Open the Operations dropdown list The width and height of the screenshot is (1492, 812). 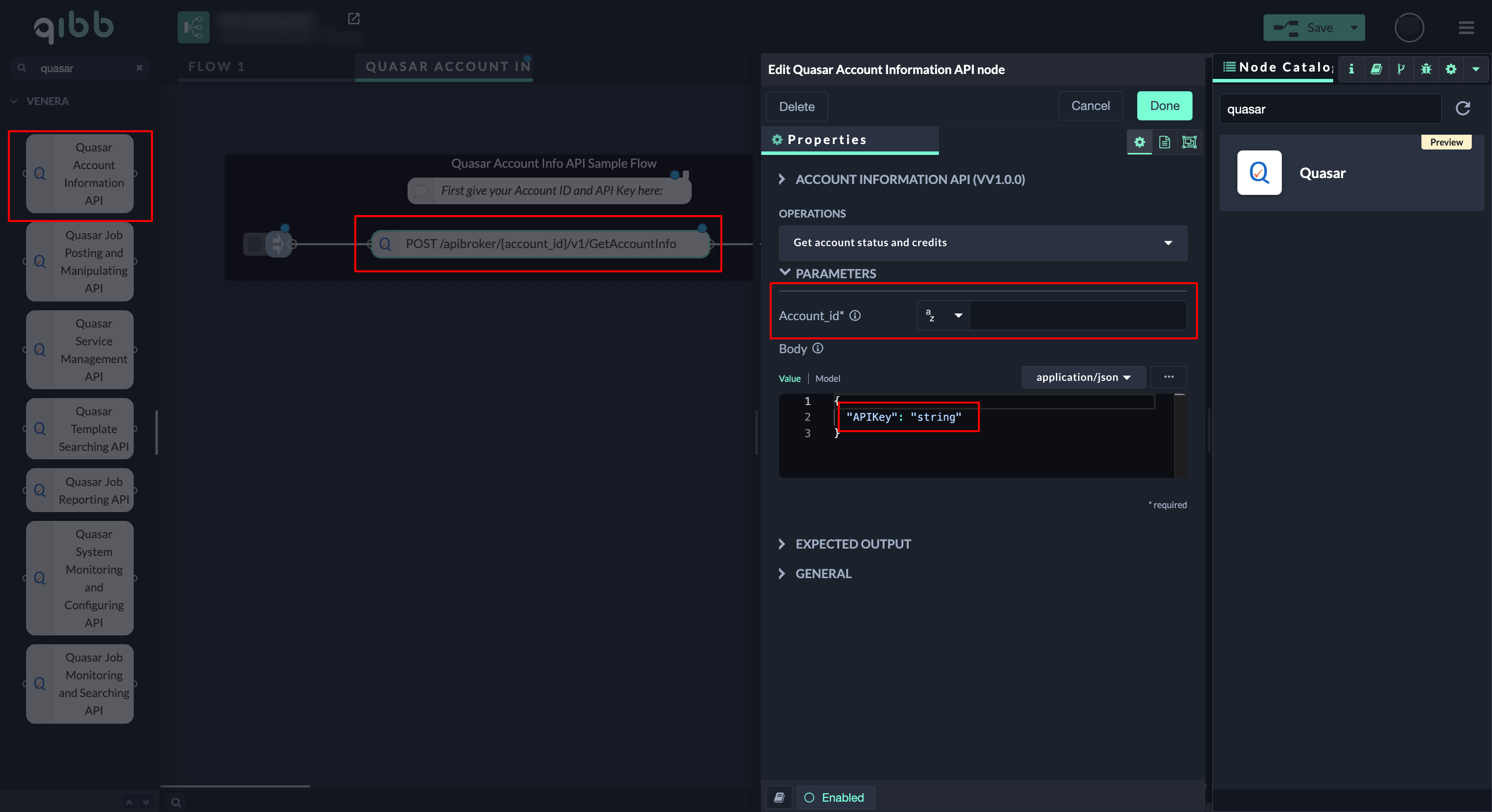click(982, 243)
